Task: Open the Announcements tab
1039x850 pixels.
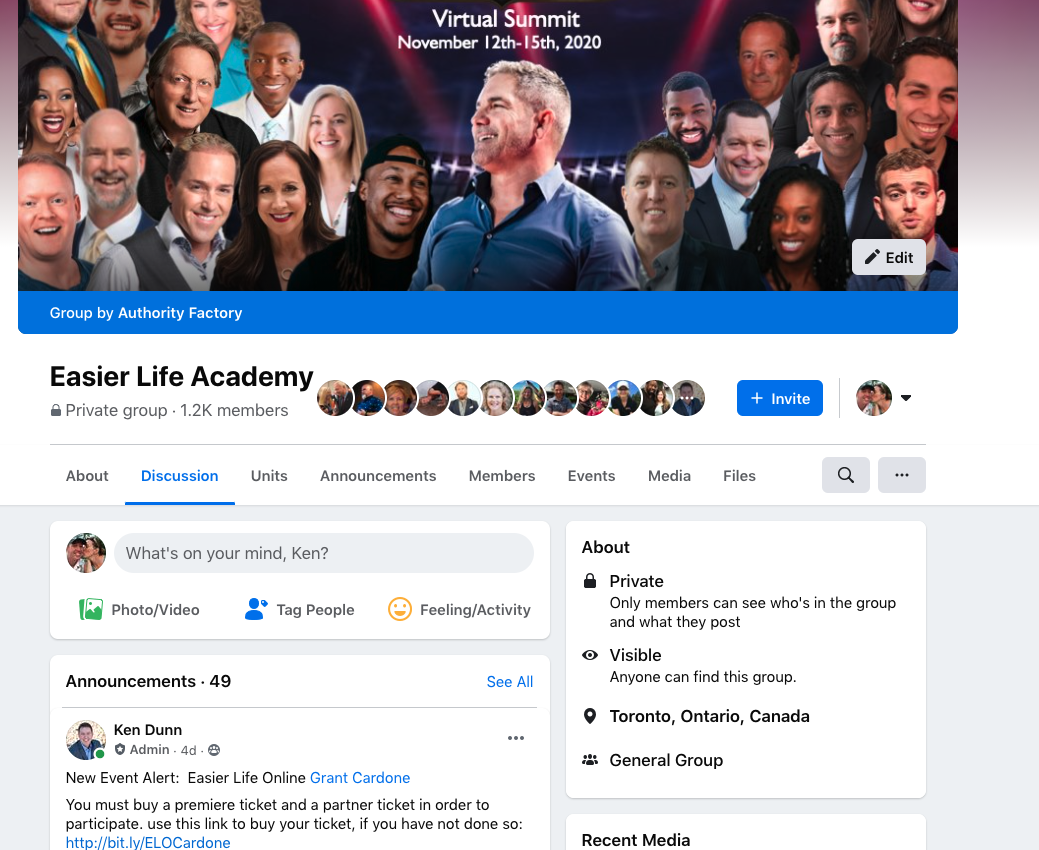Action: point(378,476)
